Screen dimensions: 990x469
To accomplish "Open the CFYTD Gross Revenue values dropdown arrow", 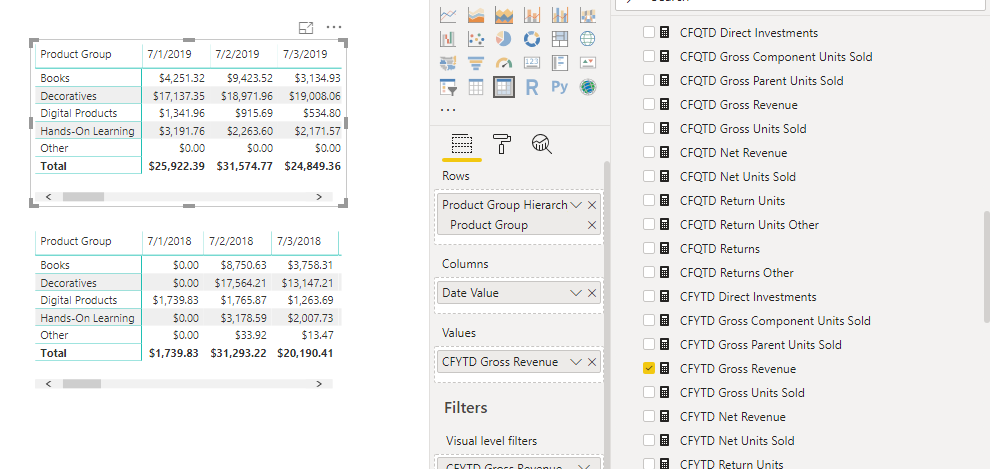I will click(x=575, y=362).
